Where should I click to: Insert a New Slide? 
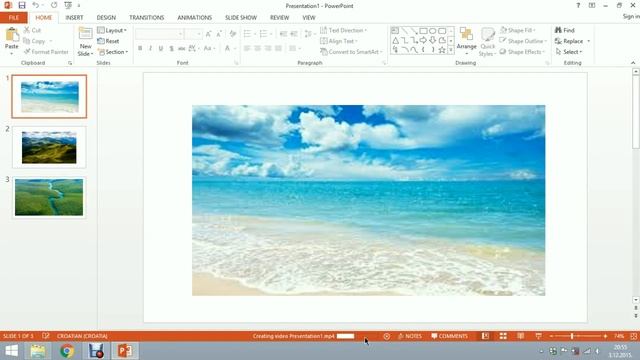[85, 42]
